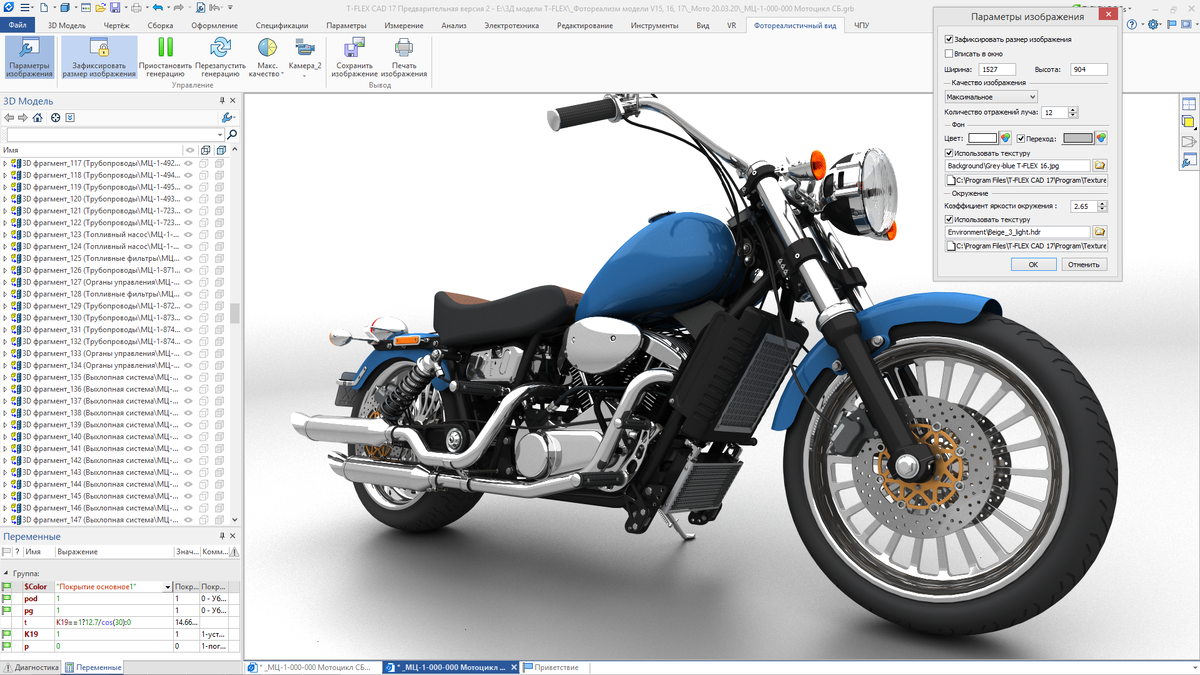Pause generation with Приостановить генерацию

(x=165, y=57)
